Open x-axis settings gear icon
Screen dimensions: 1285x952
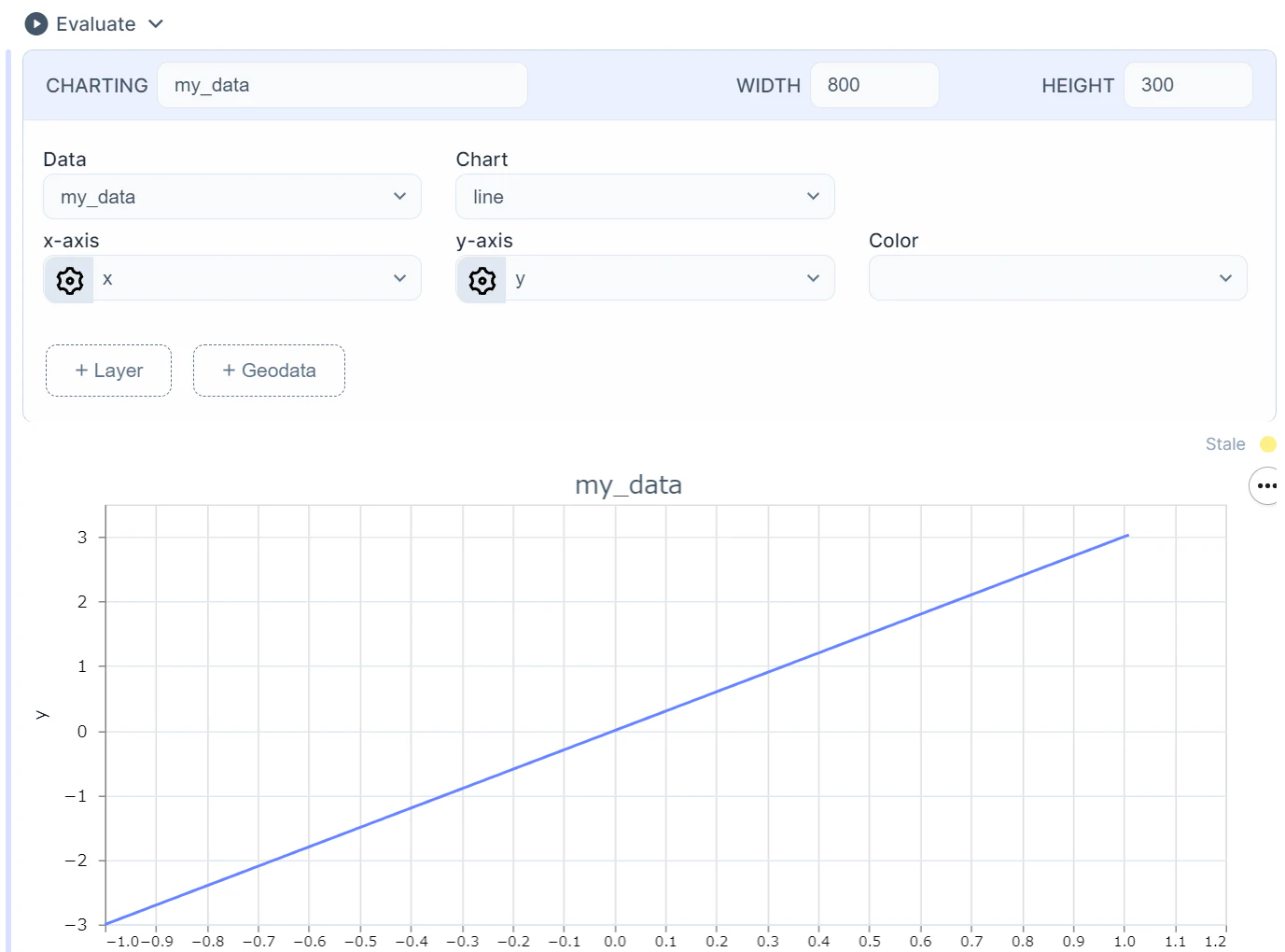pos(69,279)
